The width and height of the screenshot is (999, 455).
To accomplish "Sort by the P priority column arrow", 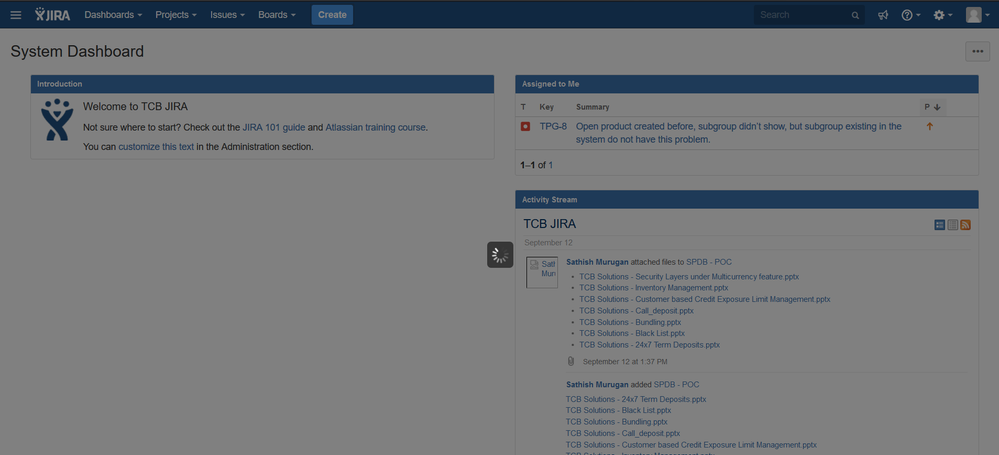I will click(x=937, y=107).
